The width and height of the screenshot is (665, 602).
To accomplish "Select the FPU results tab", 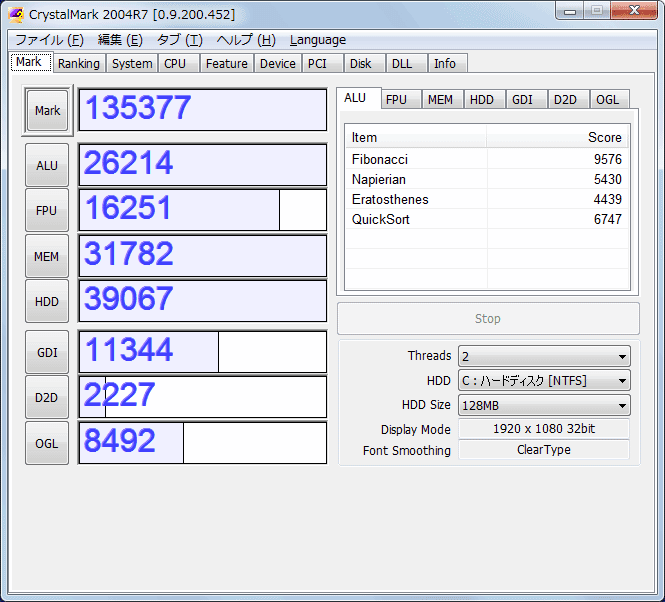I will tap(397, 100).
